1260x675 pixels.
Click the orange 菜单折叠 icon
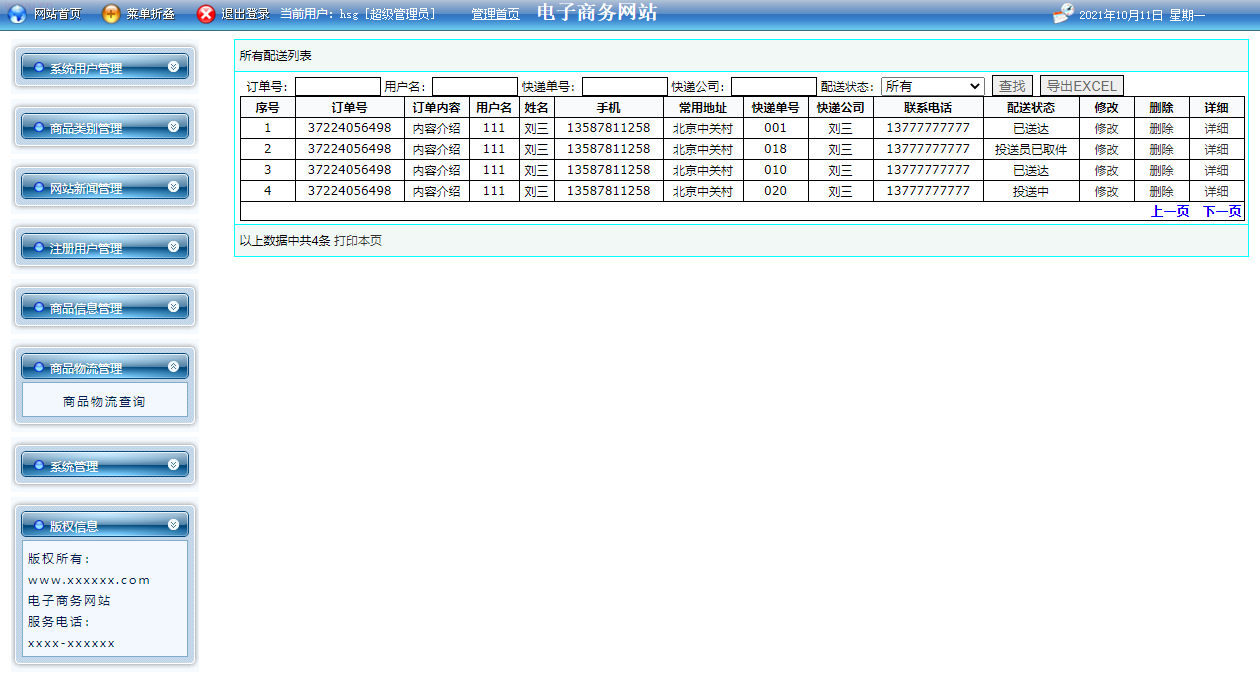pyautogui.click(x=111, y=14)
